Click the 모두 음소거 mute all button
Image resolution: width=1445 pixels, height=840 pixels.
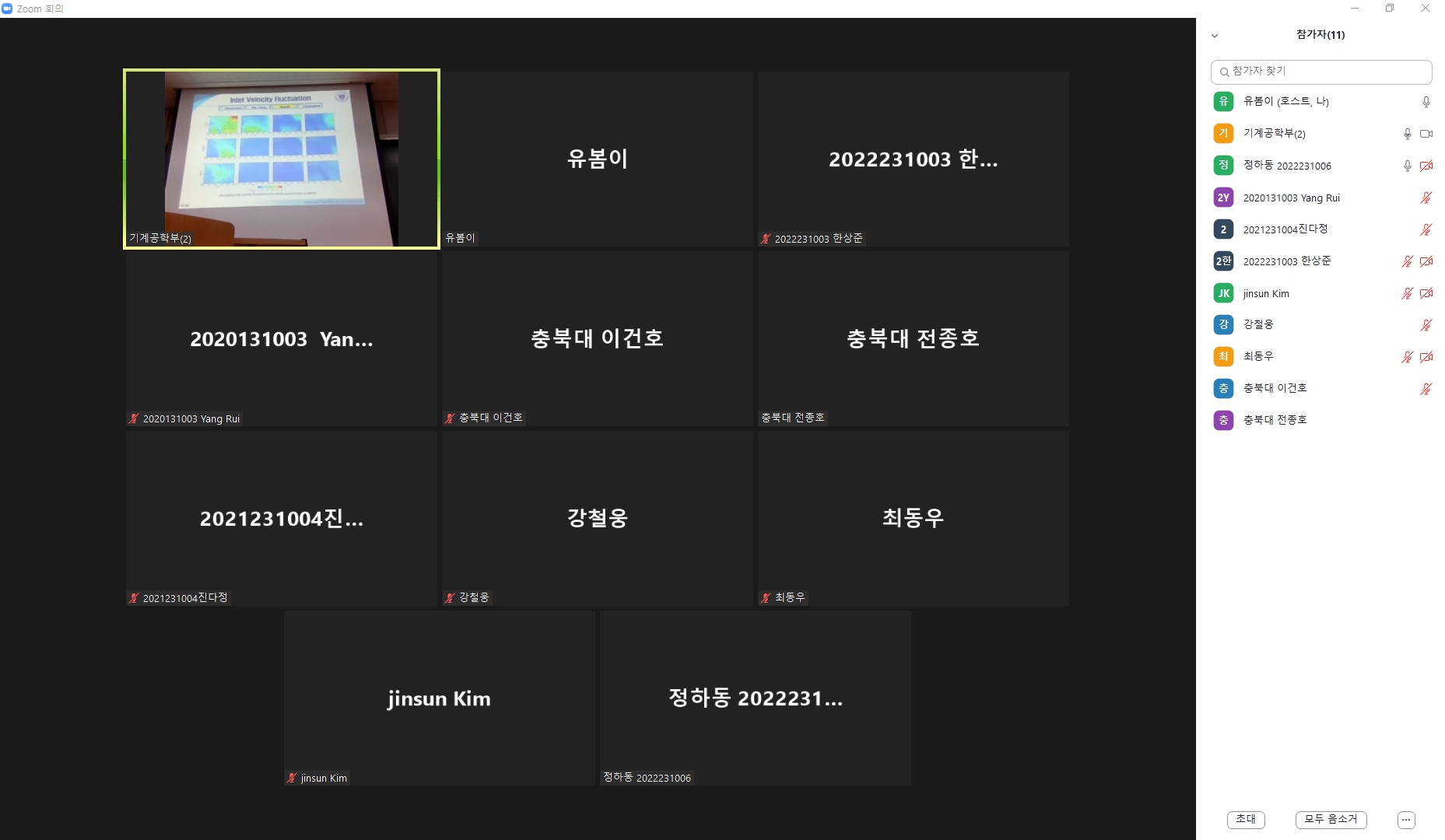click(x=1331, y=820)
